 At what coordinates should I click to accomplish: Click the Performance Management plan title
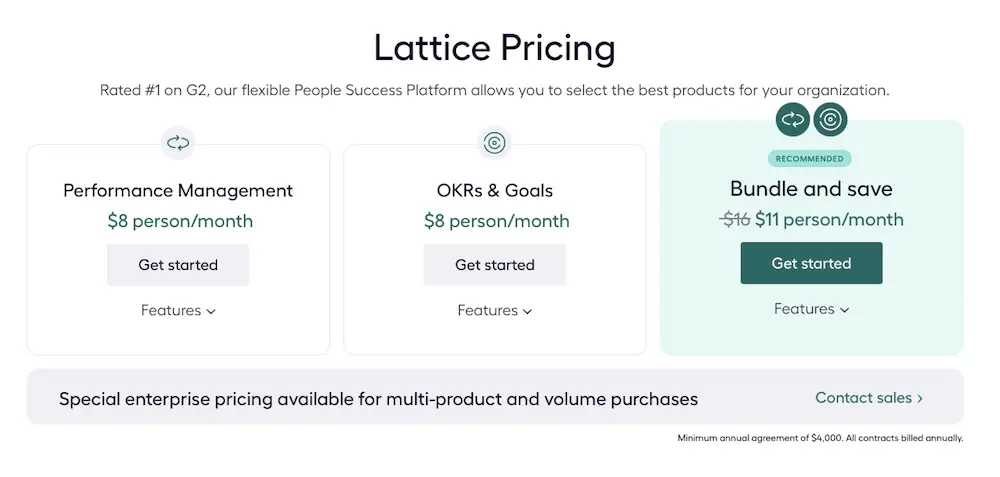click(178, 190)
